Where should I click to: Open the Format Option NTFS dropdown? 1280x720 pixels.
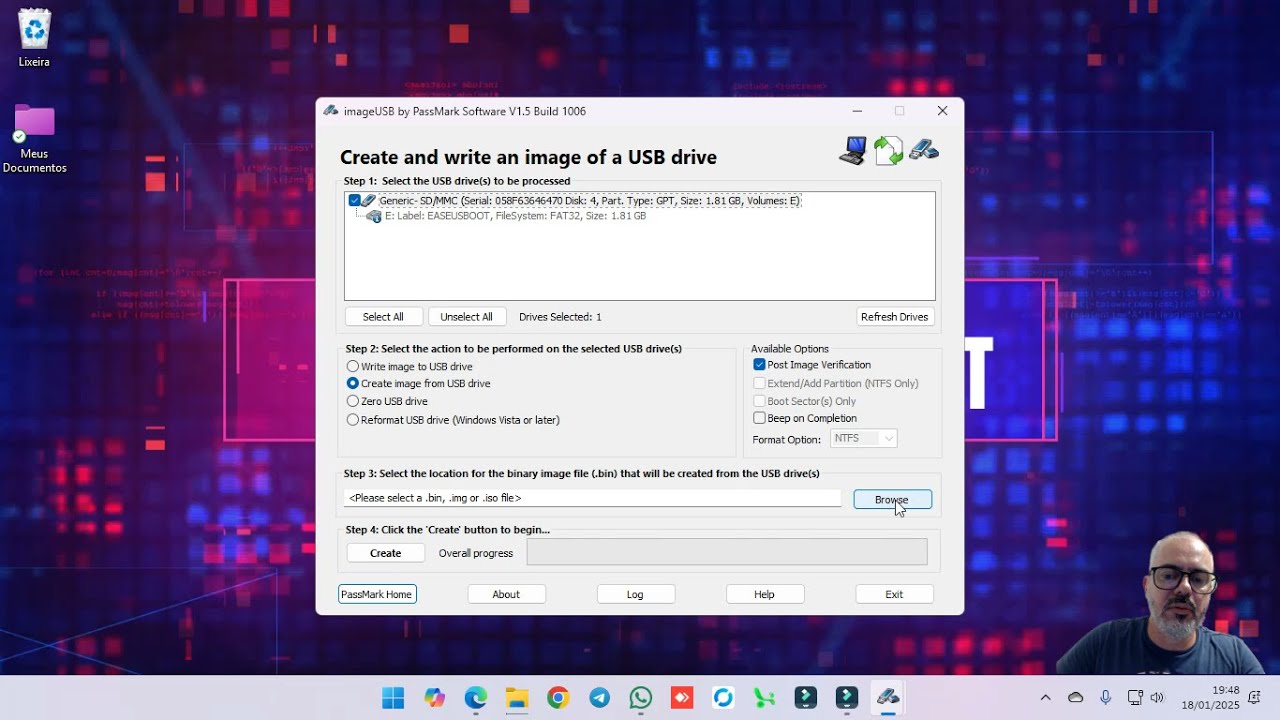(863, 439)
